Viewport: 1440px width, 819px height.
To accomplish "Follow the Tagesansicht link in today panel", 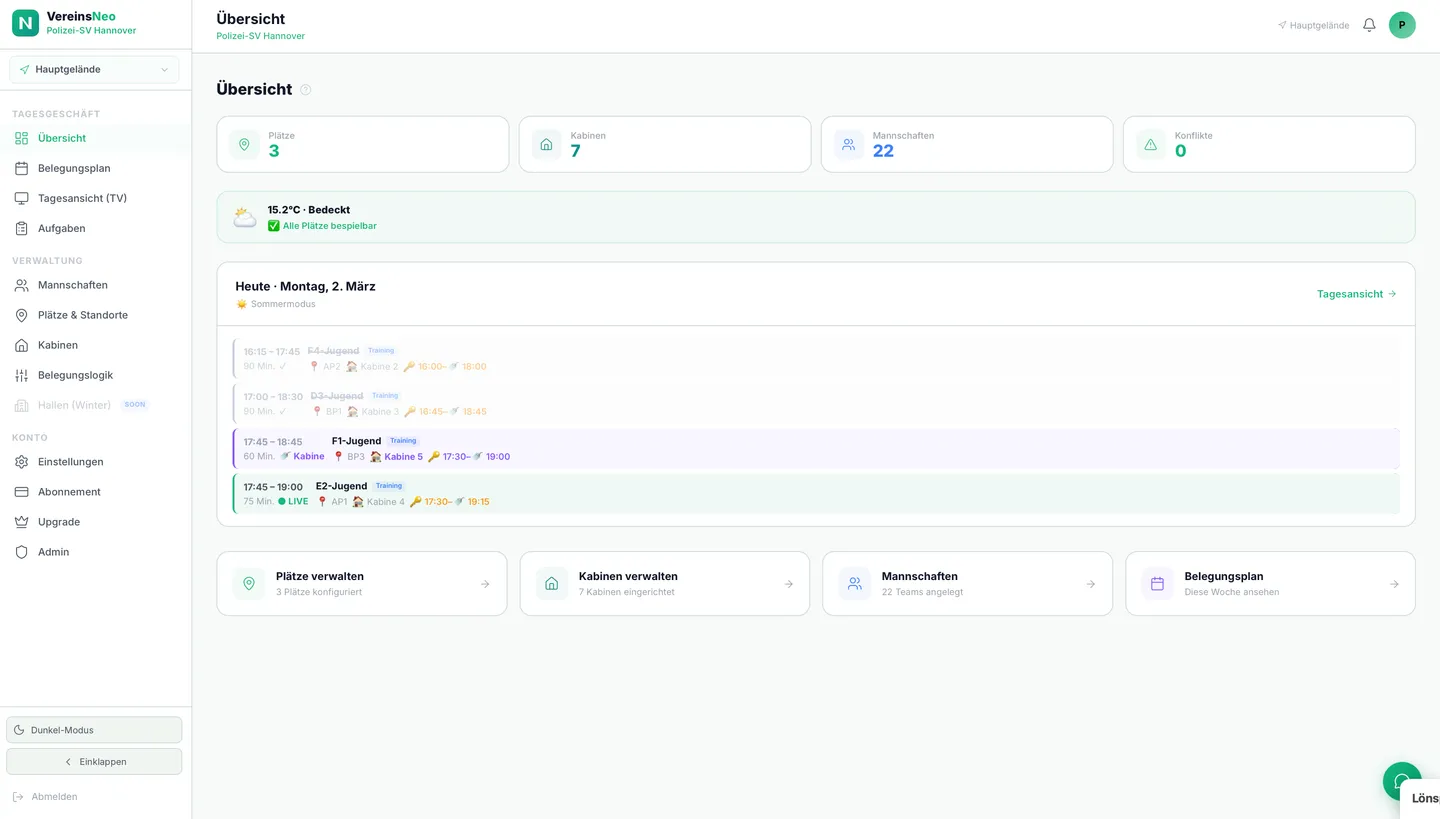I will coord(1356,294).
